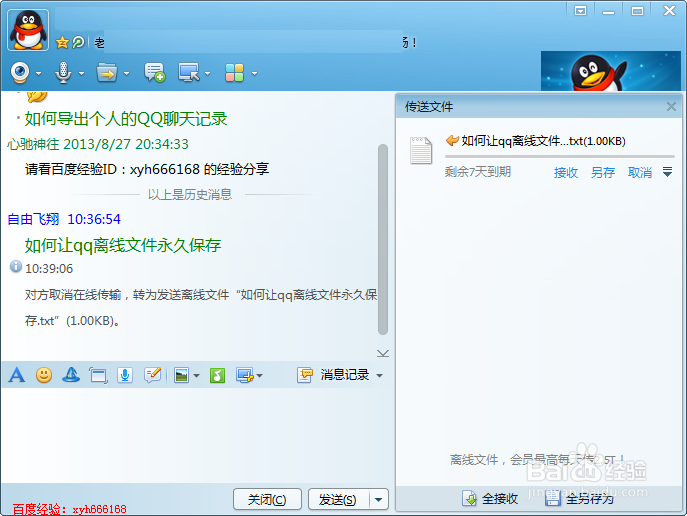Screen dimensions: 687x516
Task: Click the 发送(S) button
Action: [338, 500]
